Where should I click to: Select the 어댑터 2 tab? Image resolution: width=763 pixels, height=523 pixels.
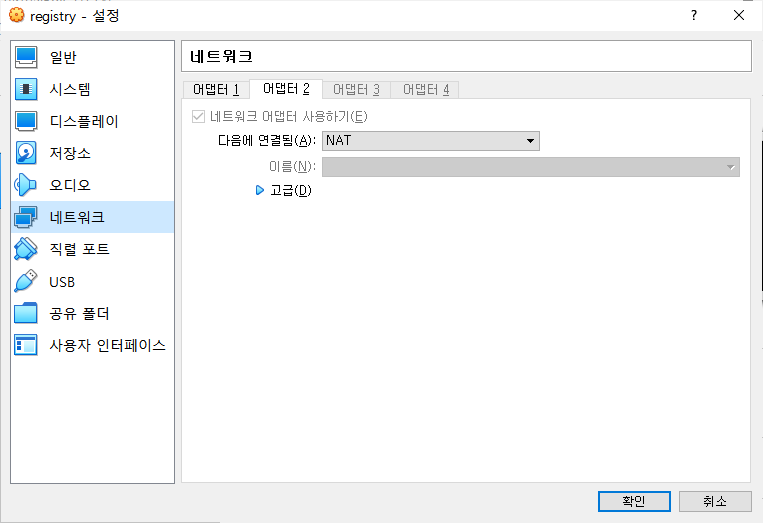(x=286, y=89)
